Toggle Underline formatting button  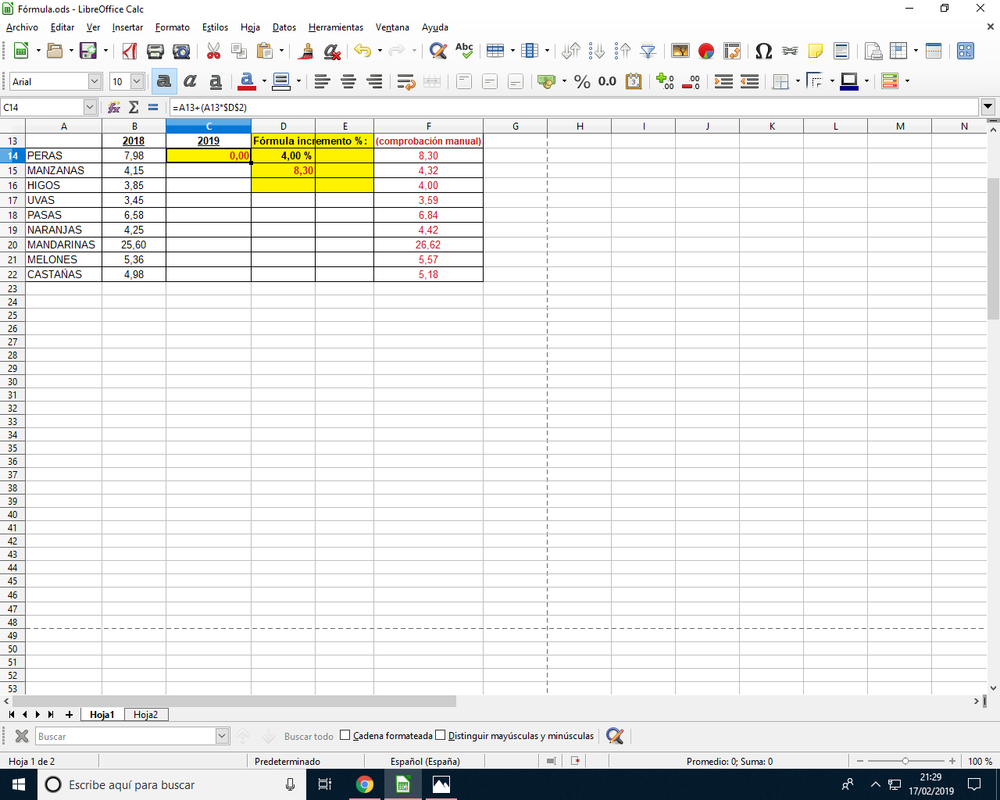pos(216,81)
